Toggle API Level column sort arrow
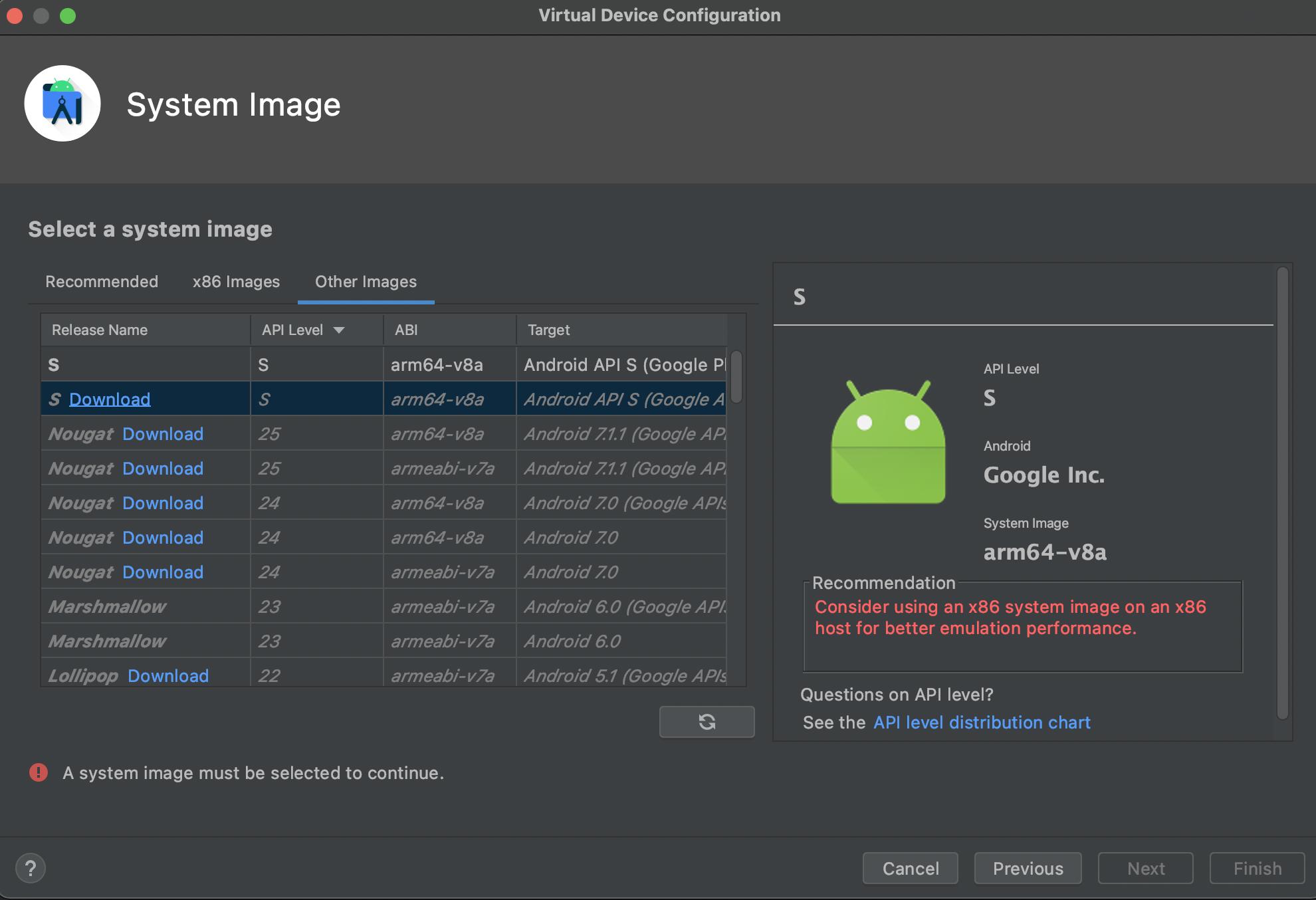Screen dimensions: 1316x900 [x=339, y=330]
